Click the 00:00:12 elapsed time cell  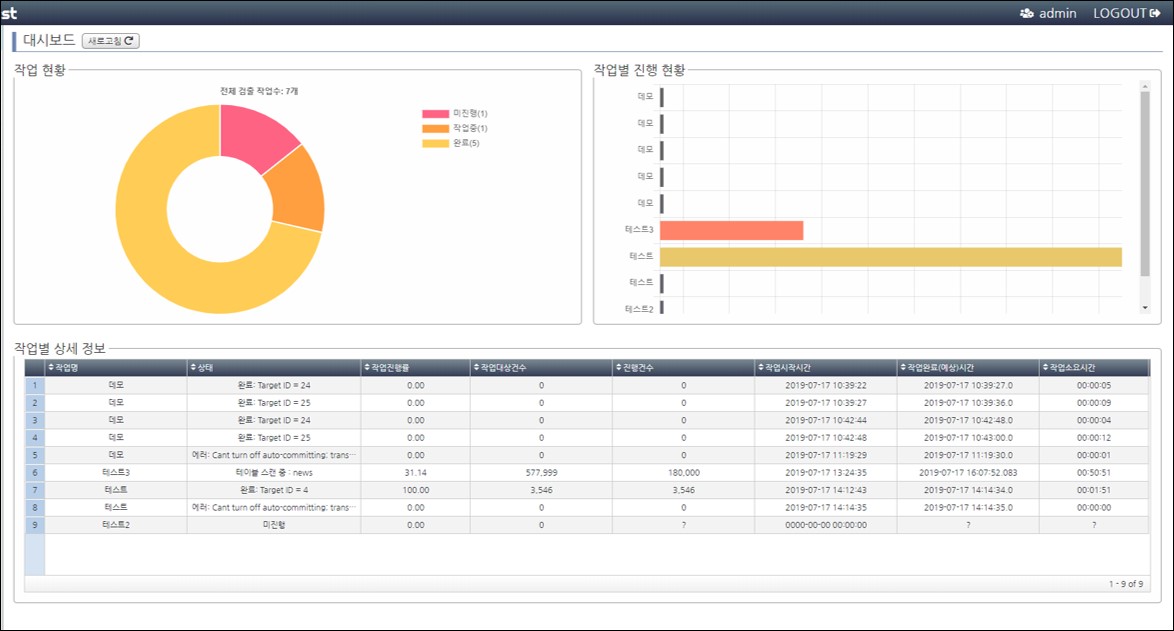coord(1094,438)
